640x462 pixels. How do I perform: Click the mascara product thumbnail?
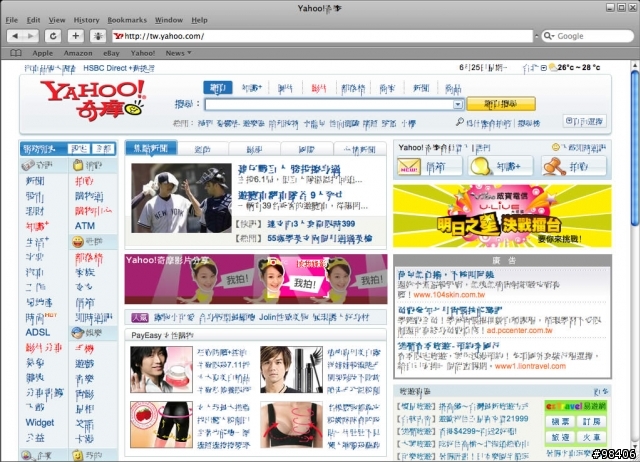[291, 369]
